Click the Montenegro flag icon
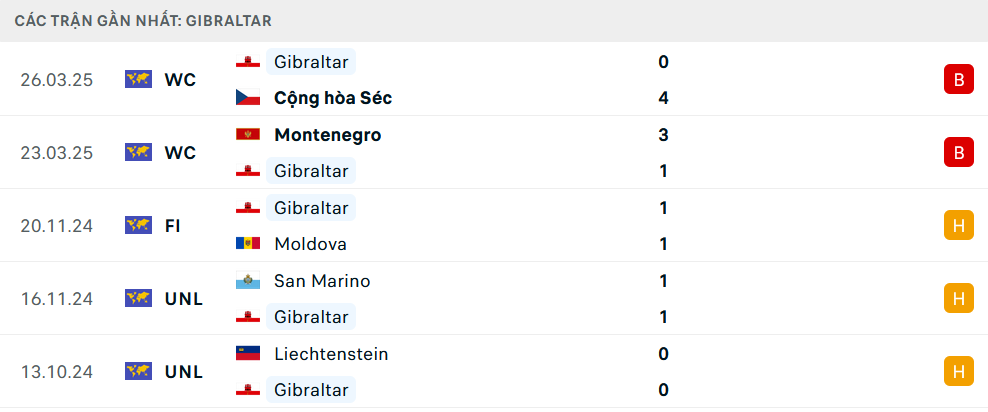Viewport: 988px width, 412px height. (x=248, y=135)
